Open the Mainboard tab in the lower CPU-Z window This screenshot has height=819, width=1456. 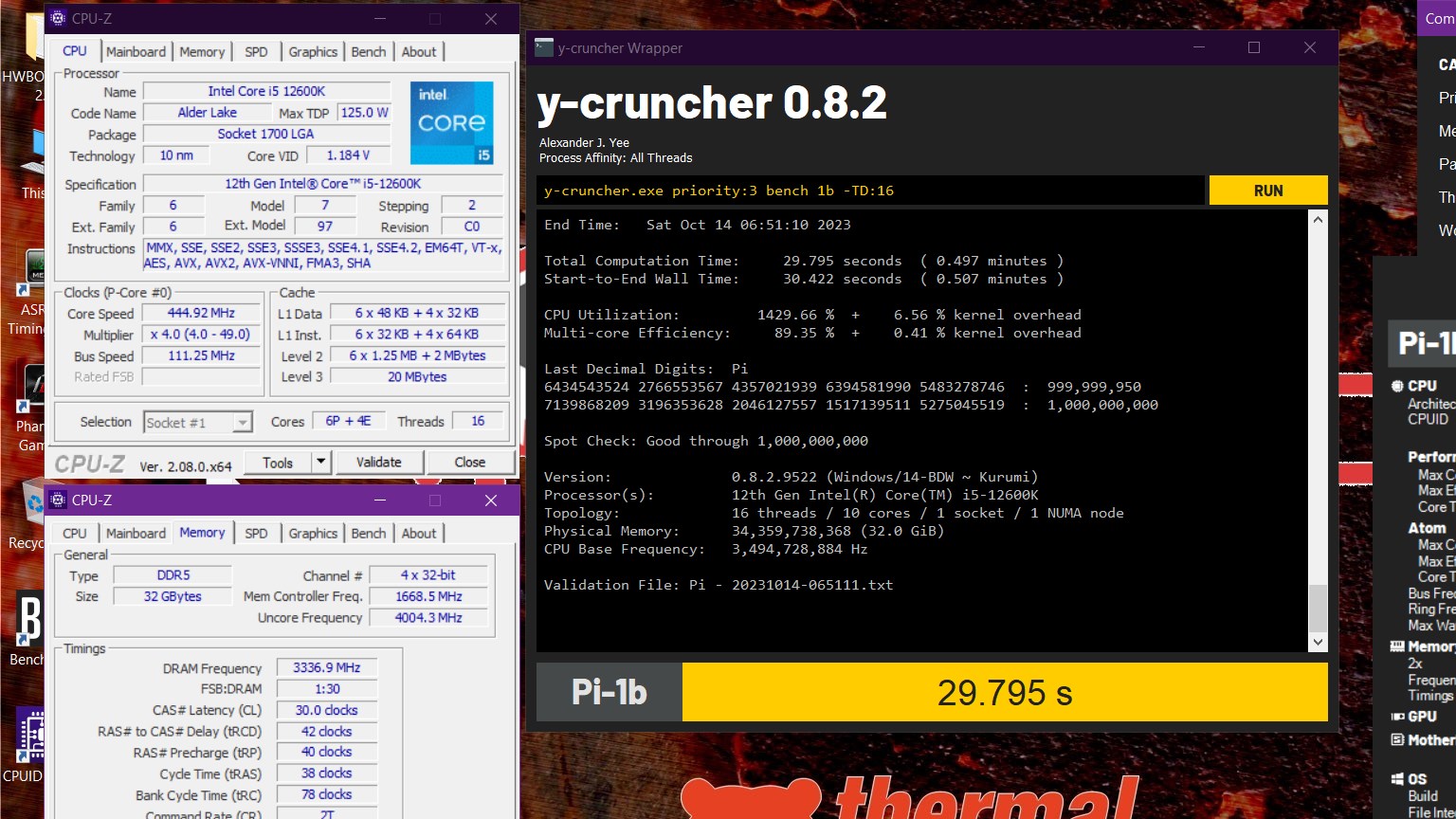136,534
